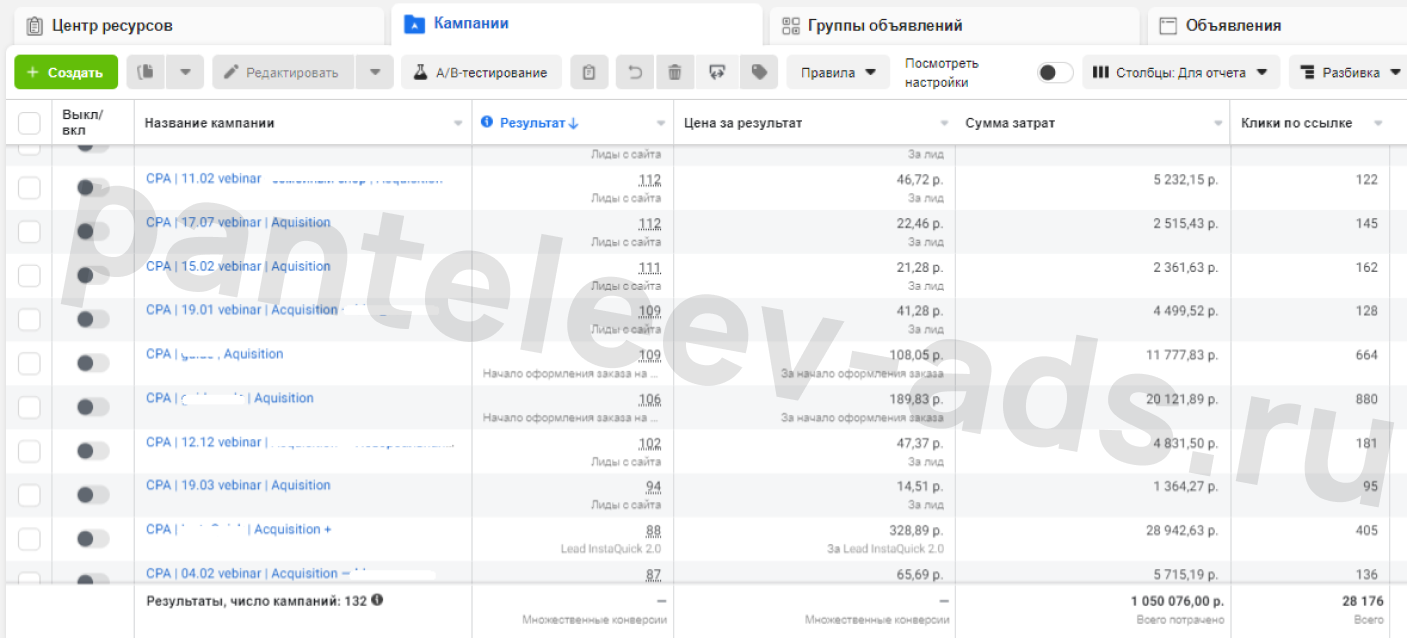Select checkbox for CPA 15.02 vebinar row
1407x638 pixels.
[29, 276]
